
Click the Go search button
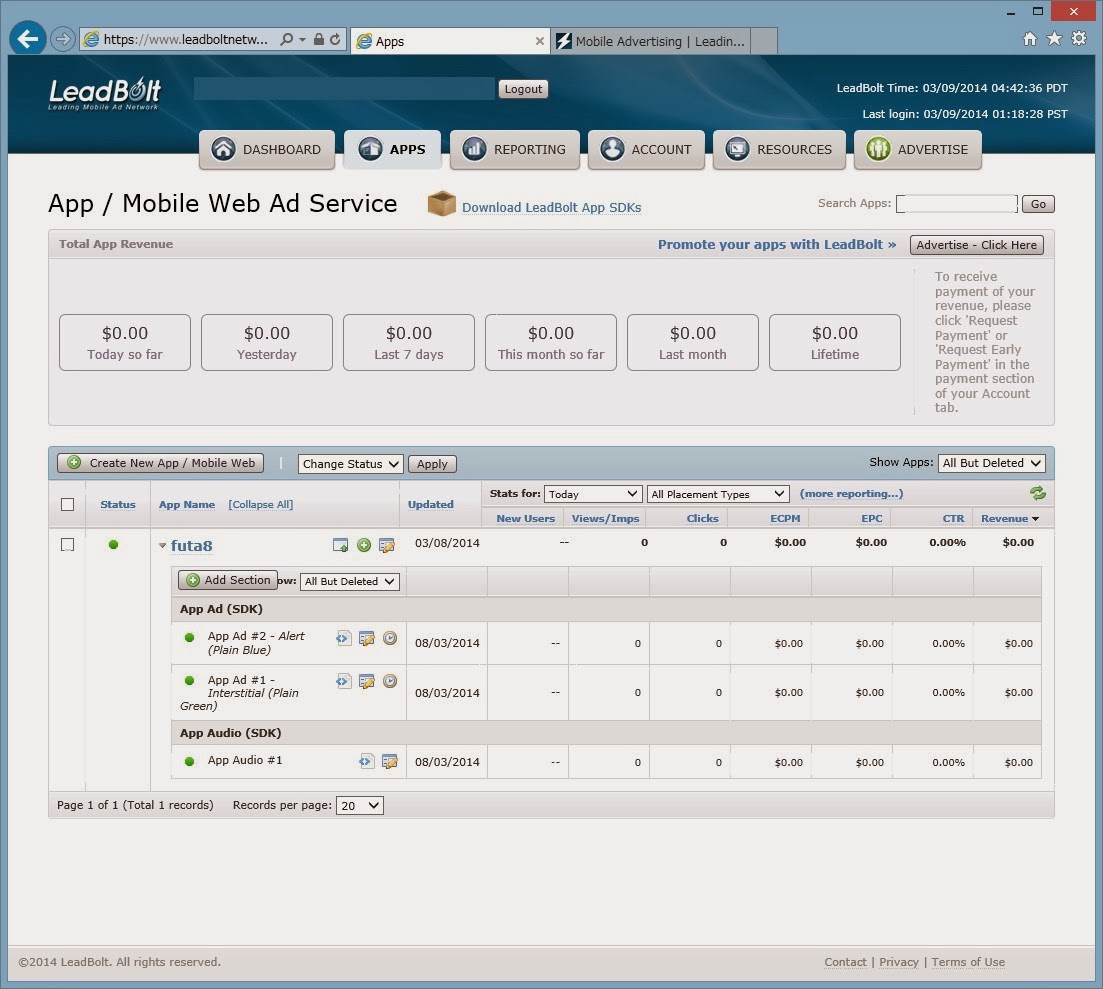click(1038, 204)
